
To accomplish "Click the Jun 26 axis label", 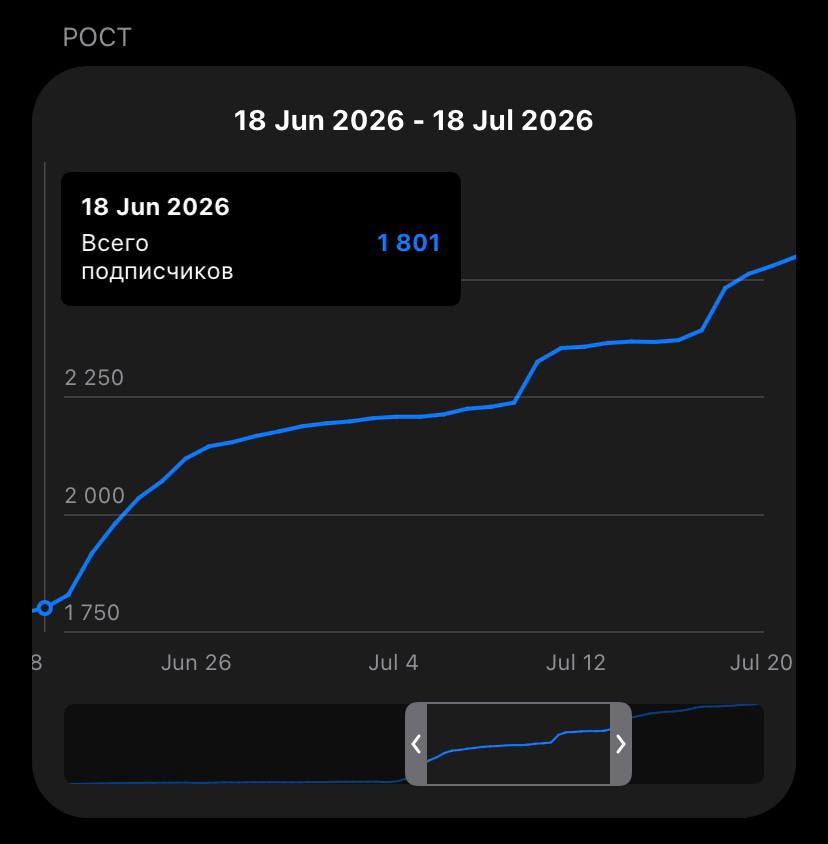I will tap(196, 663).
